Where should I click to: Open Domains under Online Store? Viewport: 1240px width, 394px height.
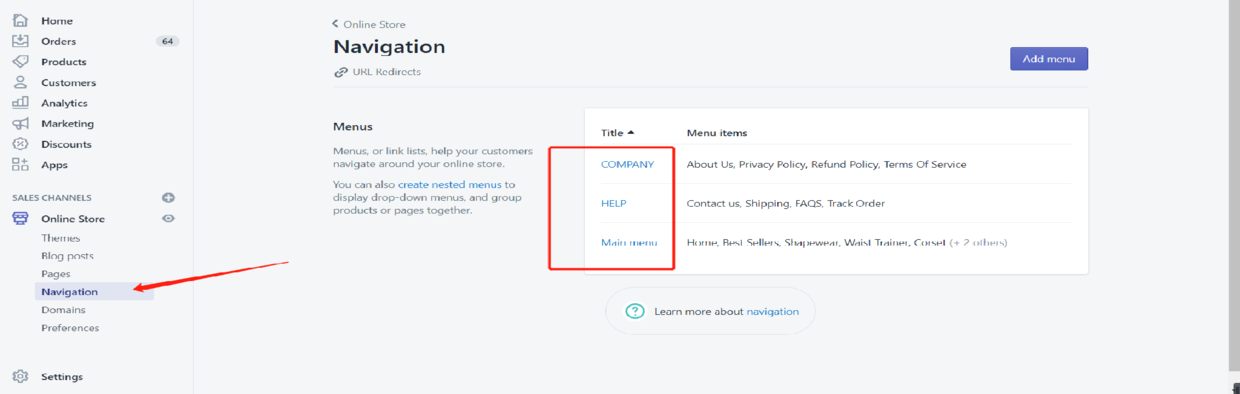click(63, 310)
